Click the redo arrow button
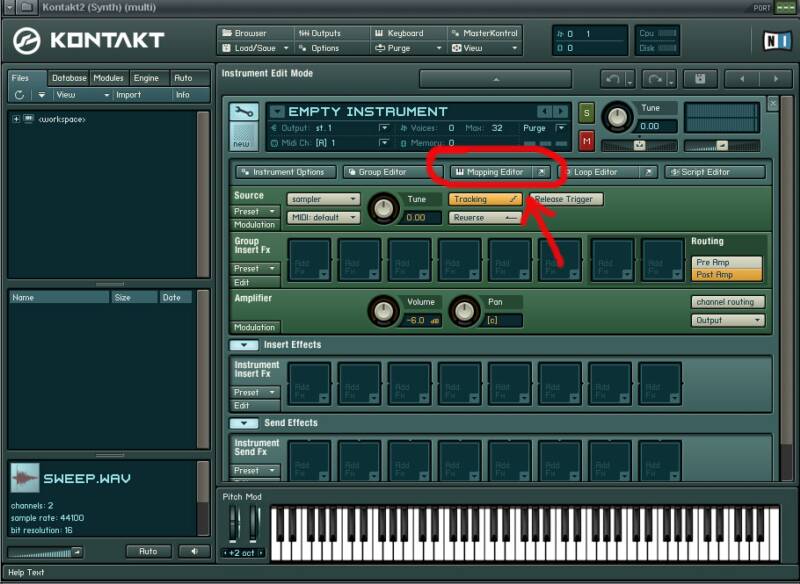Image resolution: width=800 pixels, height=584 pixels. pyautogui.click(x=655, y=80)
